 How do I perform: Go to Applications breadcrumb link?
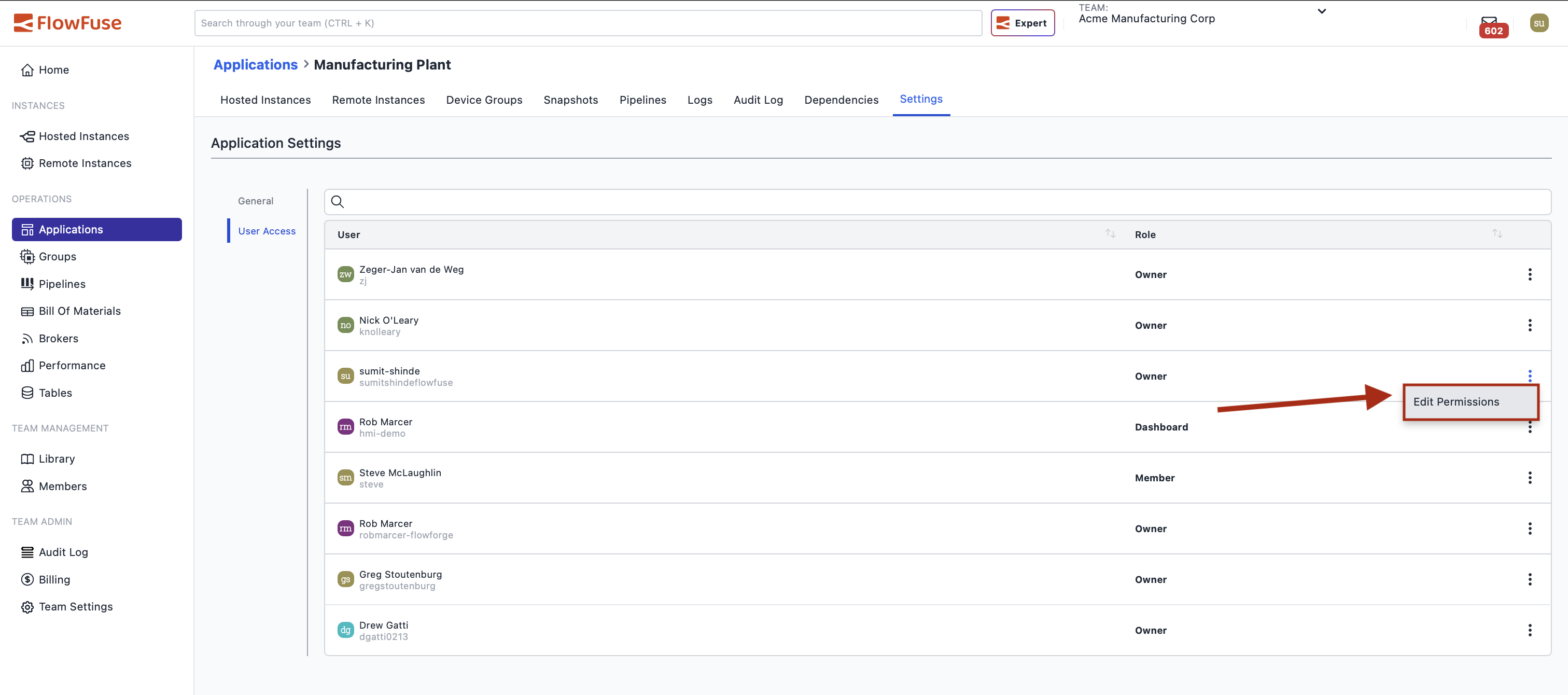255,64
